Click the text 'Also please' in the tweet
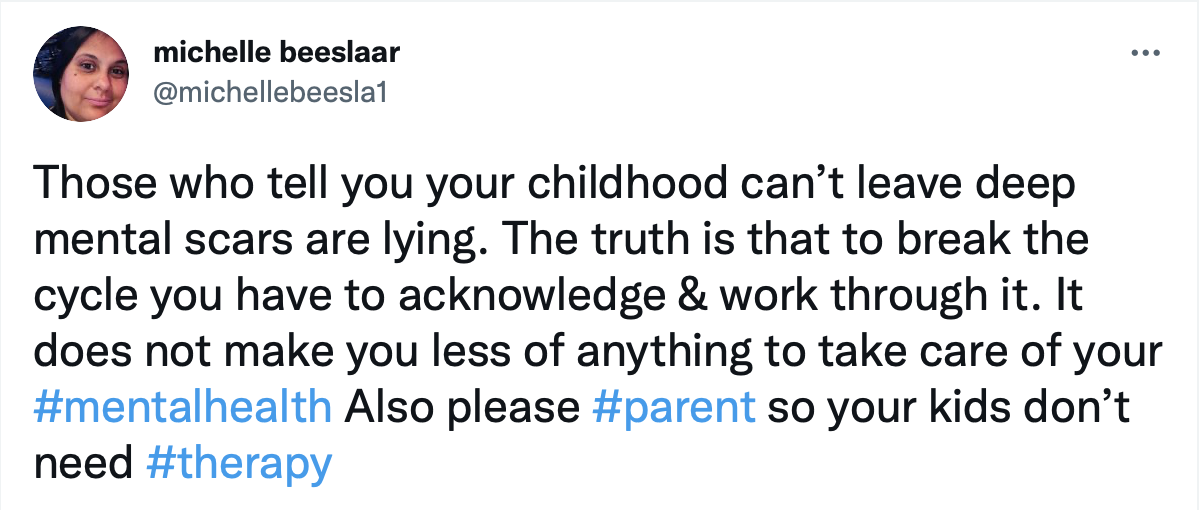The width and height of the screenshot is (1202, 510). [462, 407]
